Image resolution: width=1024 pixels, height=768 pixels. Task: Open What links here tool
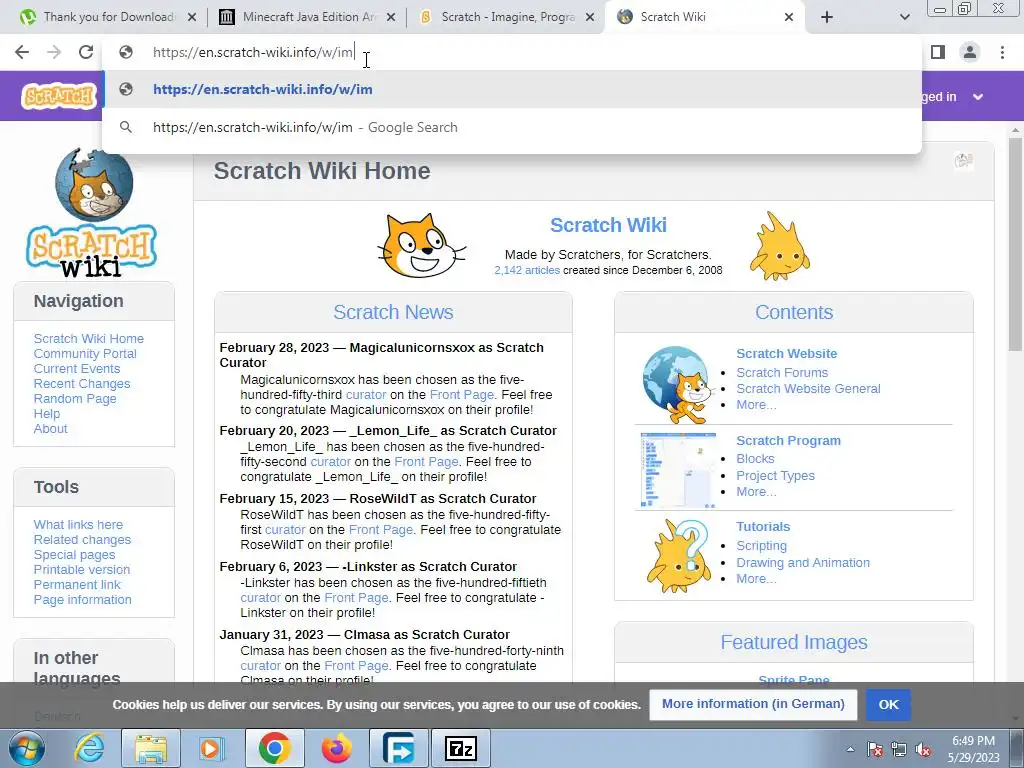tap(78, 524)
